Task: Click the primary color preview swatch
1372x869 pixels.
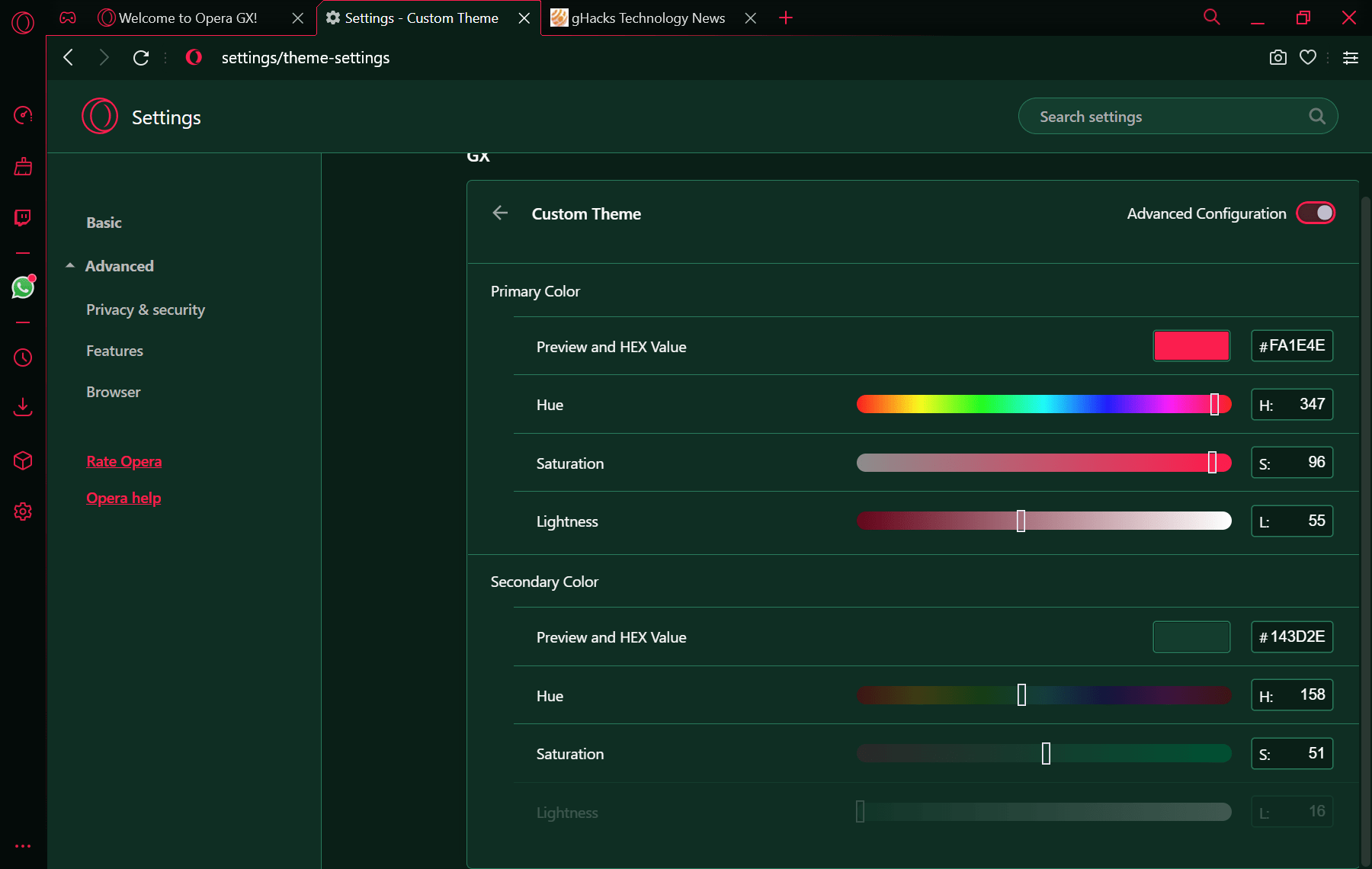Action: 1191,346
